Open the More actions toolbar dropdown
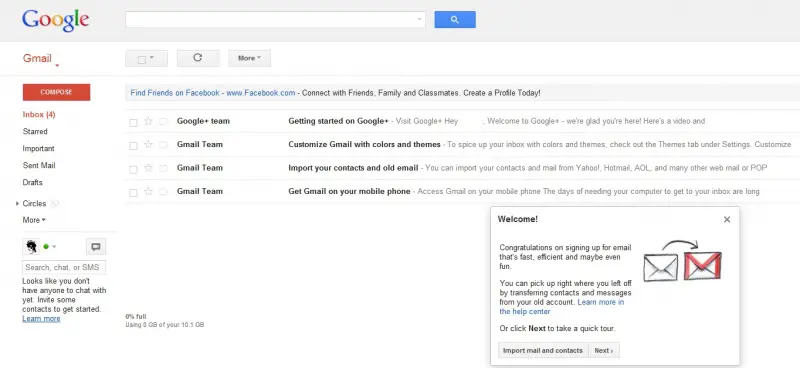The height and width of the screenshot is (368, 800). (249, 58)
